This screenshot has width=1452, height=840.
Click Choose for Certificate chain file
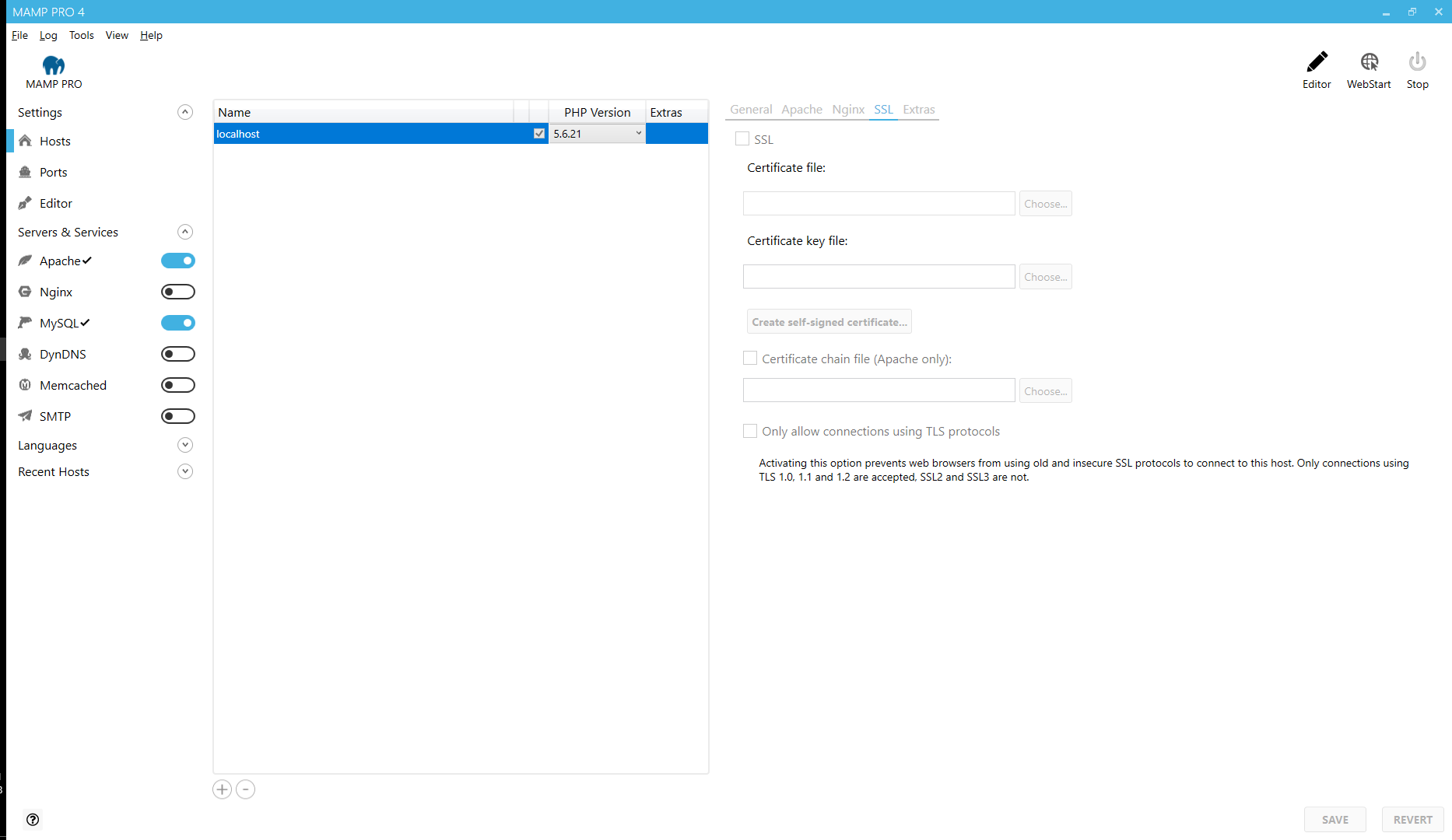click(1046, 391)
